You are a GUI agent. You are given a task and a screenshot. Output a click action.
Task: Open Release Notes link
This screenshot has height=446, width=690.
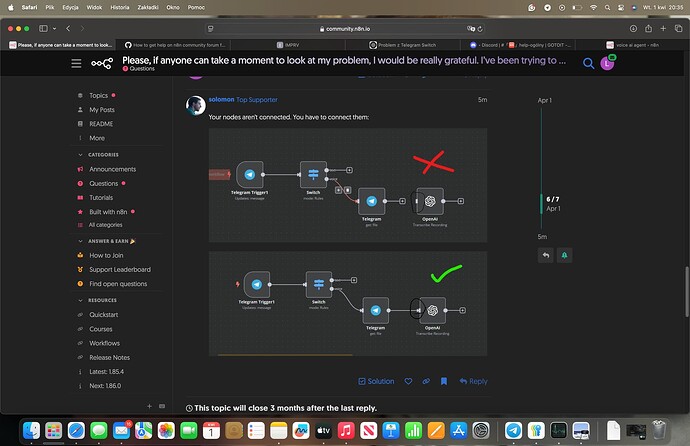point(109,358)
